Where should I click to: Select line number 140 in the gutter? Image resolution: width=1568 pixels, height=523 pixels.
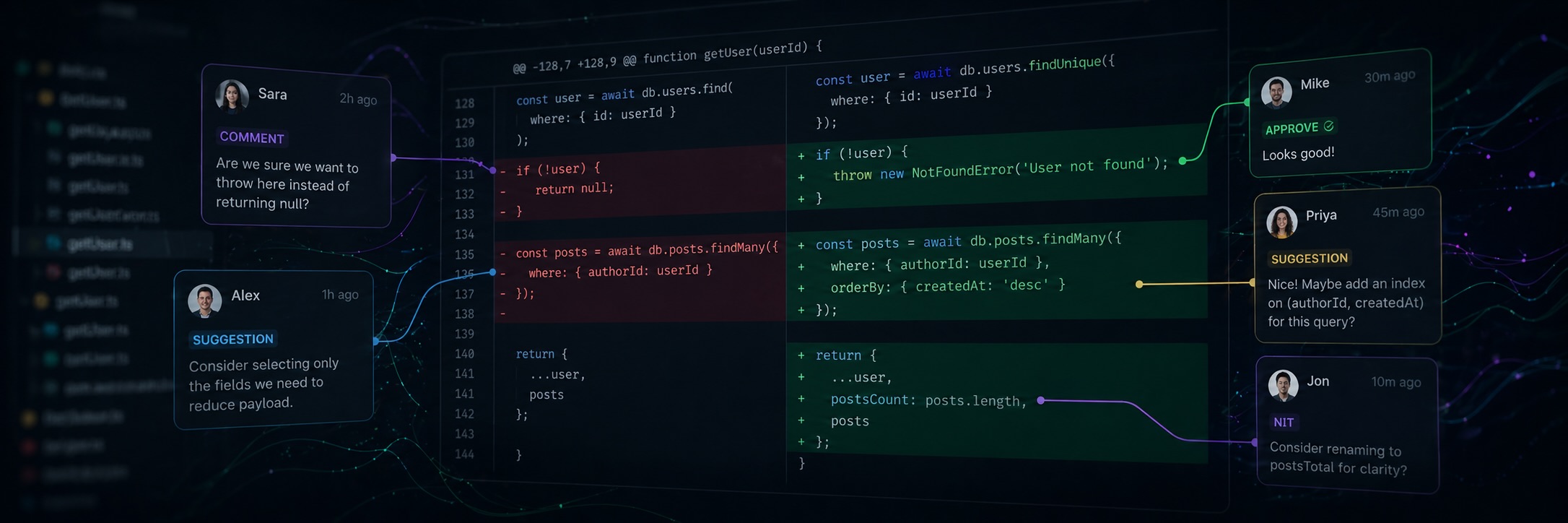pyautogui.click(x=464, y=354)
